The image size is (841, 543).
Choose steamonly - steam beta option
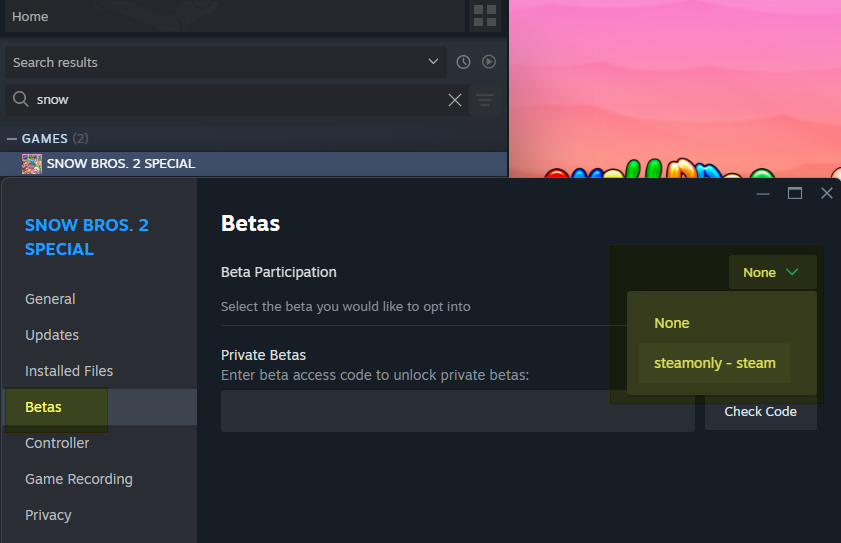point(714,363)
